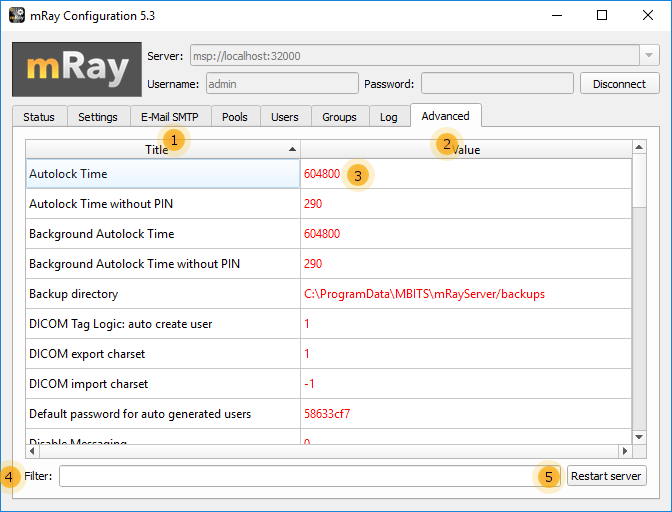Switch to the Settings tab
Image resolution: width=672 pixels, height=512 pixels.
[98, 117]
